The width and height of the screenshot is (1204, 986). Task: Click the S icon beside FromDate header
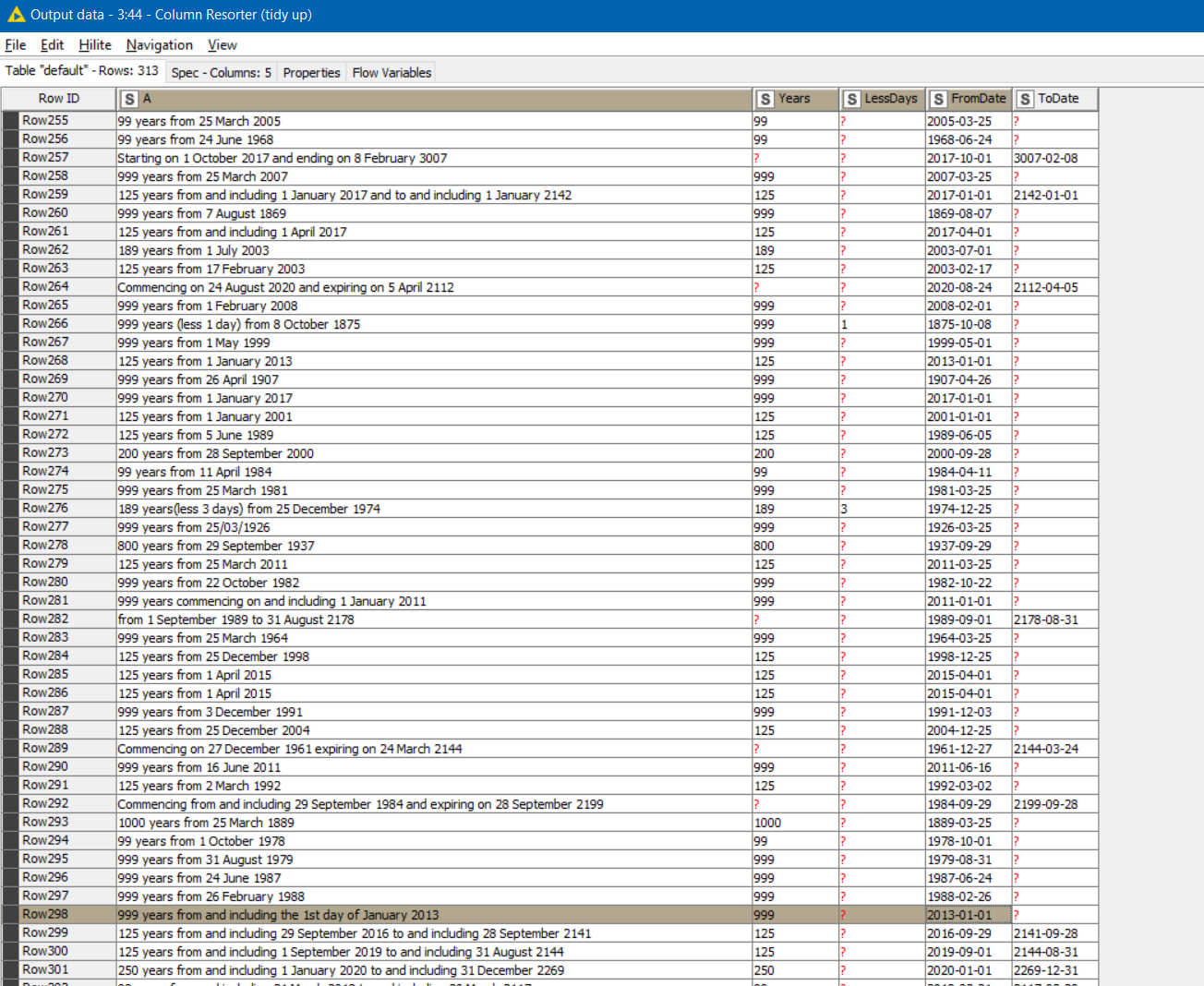(x=939, y=100)
